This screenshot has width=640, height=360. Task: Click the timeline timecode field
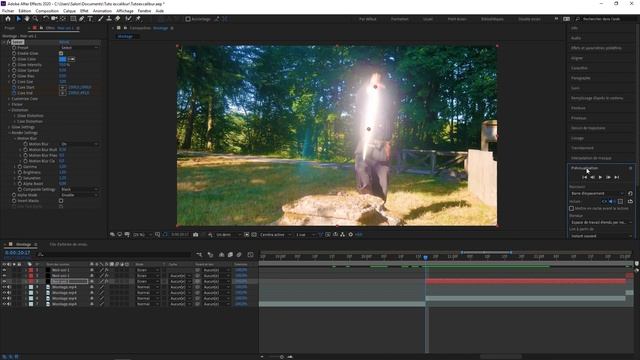(18, 253)
